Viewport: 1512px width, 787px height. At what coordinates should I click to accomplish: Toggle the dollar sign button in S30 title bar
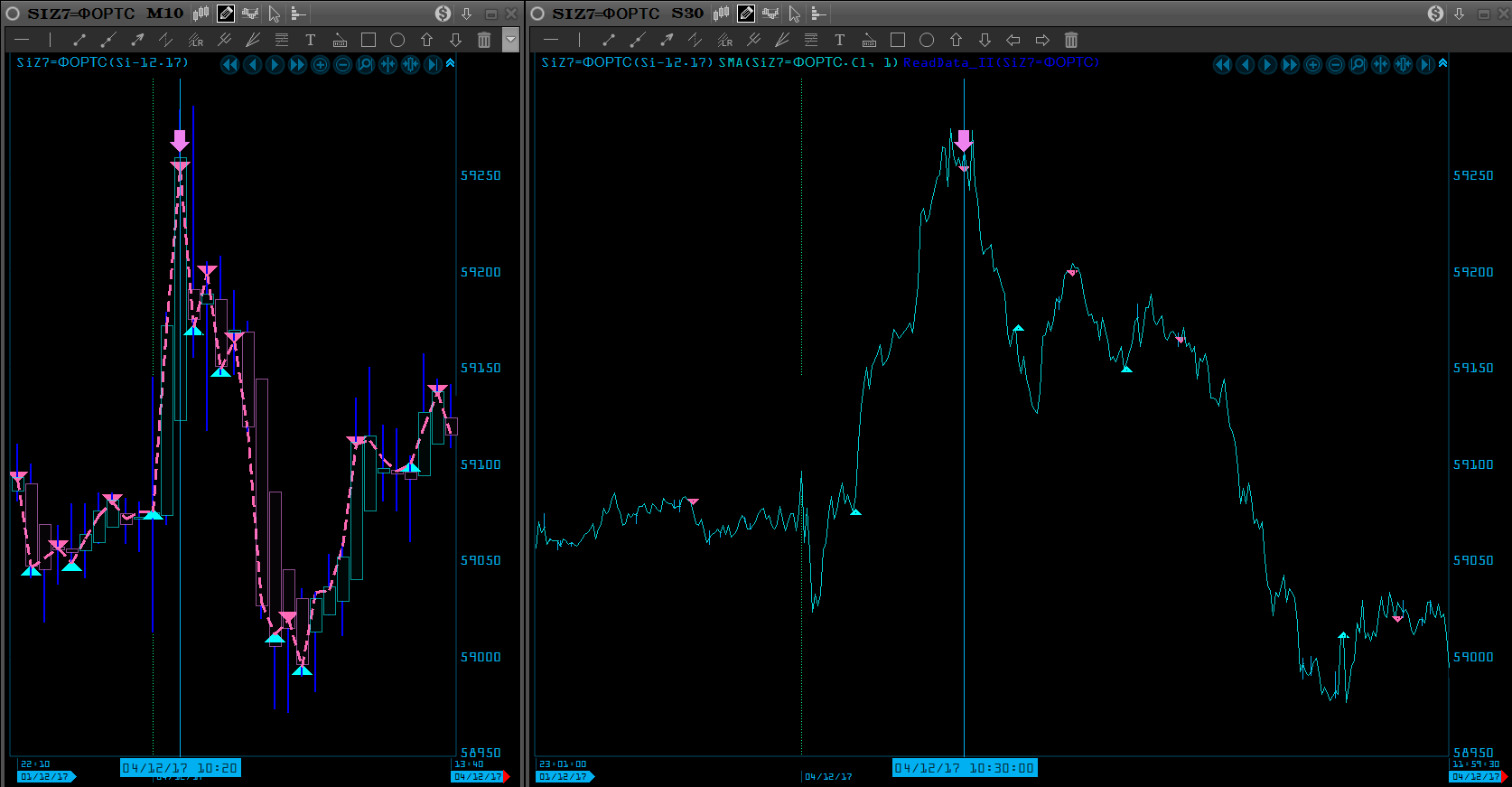pos(1435,14)
